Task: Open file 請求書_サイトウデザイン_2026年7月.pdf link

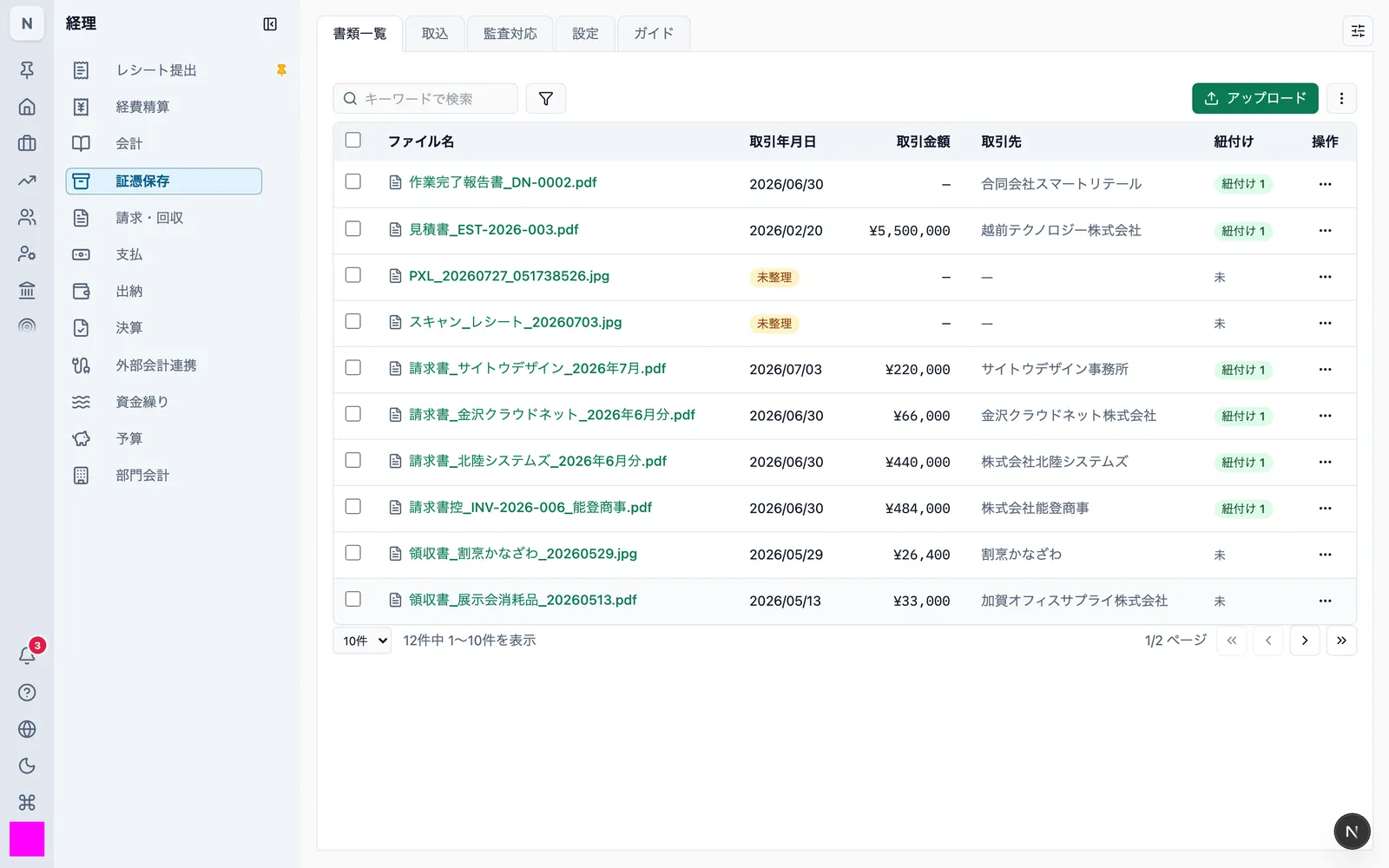Action: pos(537,369)
